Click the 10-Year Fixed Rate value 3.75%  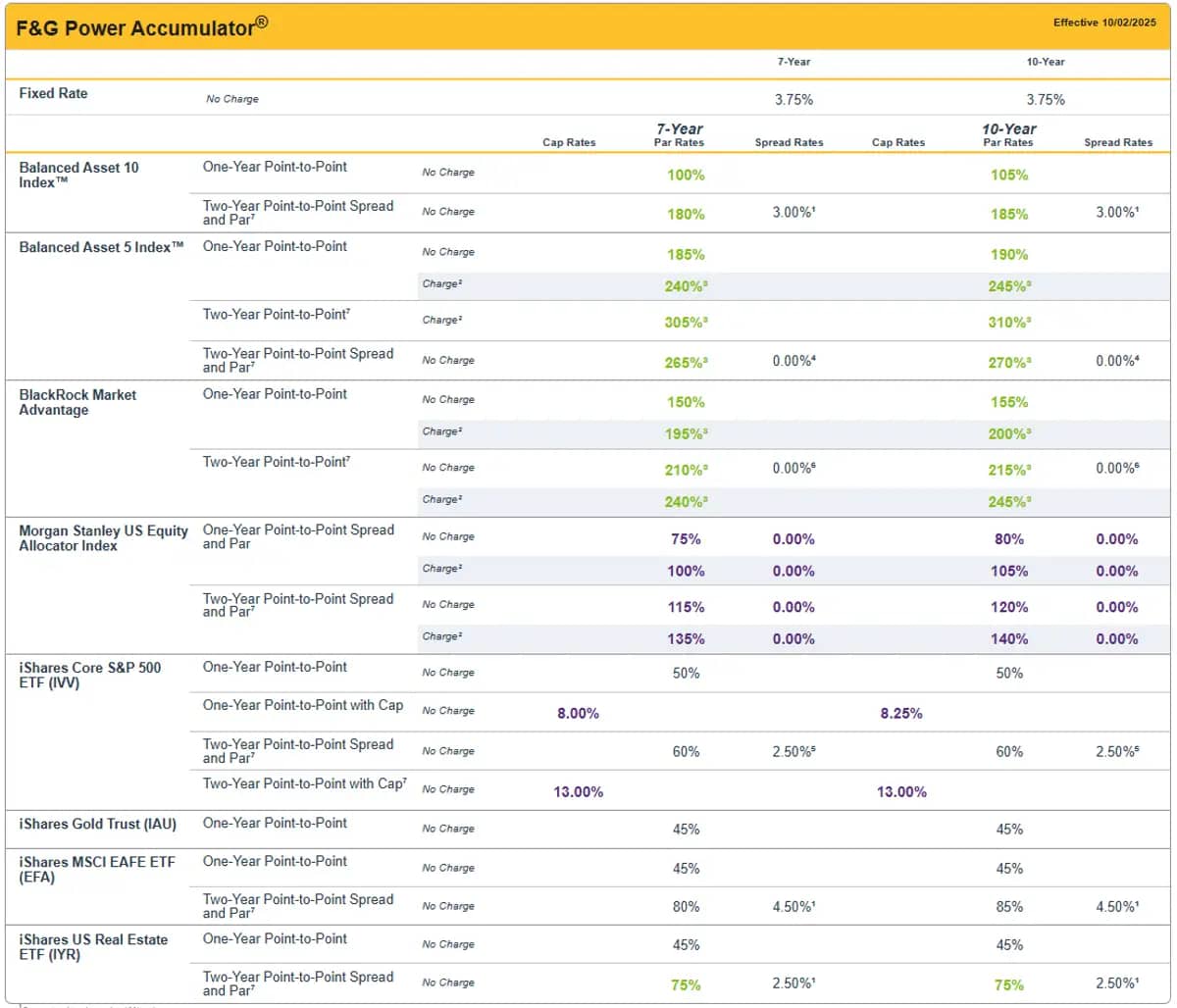click(x=1046, y=99)
